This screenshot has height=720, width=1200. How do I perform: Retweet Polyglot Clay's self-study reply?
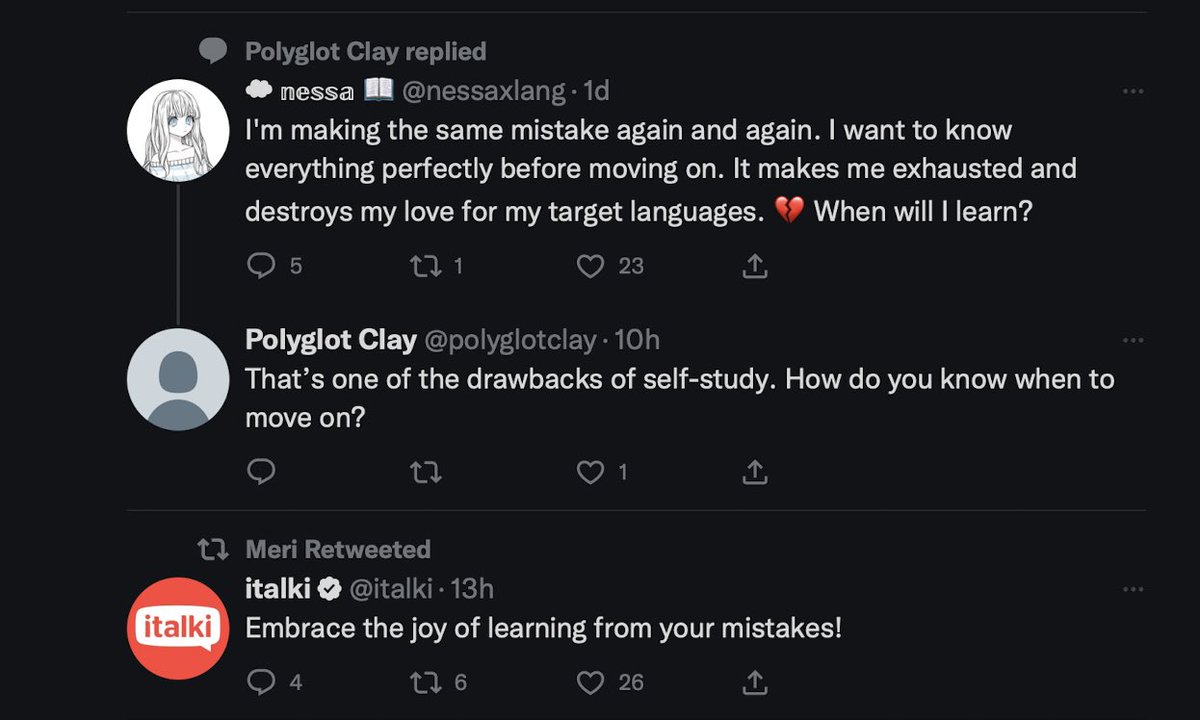pos(426,471)
